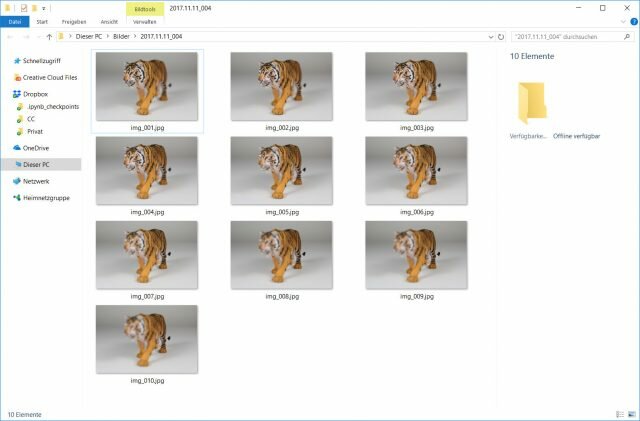
Task: Click the search box for 2017.11.11_004
Action: tap(565, 36)
